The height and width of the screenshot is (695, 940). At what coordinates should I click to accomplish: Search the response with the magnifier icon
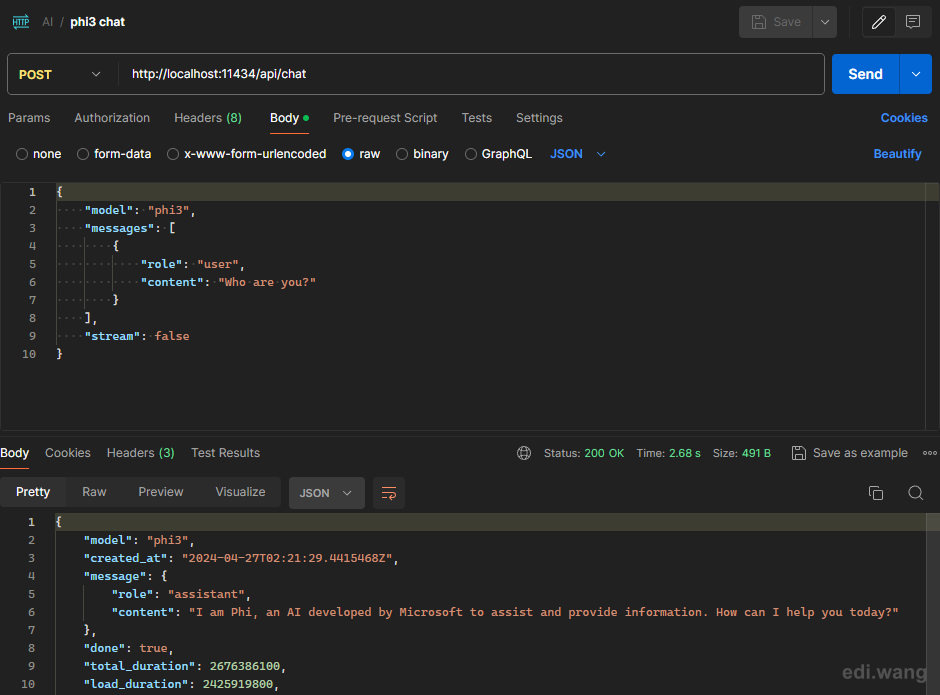point(915,493)
